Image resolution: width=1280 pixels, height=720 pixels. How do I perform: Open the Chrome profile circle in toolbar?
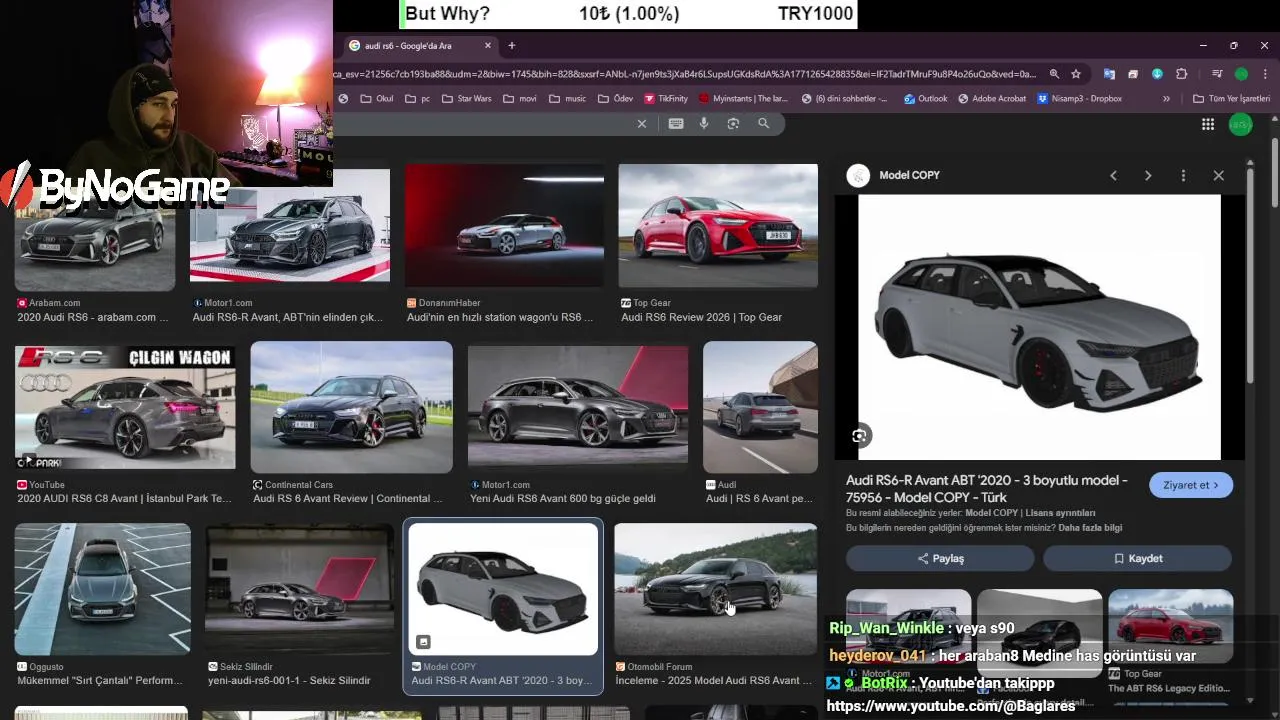pyautogui.click(x=1241, y=74)
